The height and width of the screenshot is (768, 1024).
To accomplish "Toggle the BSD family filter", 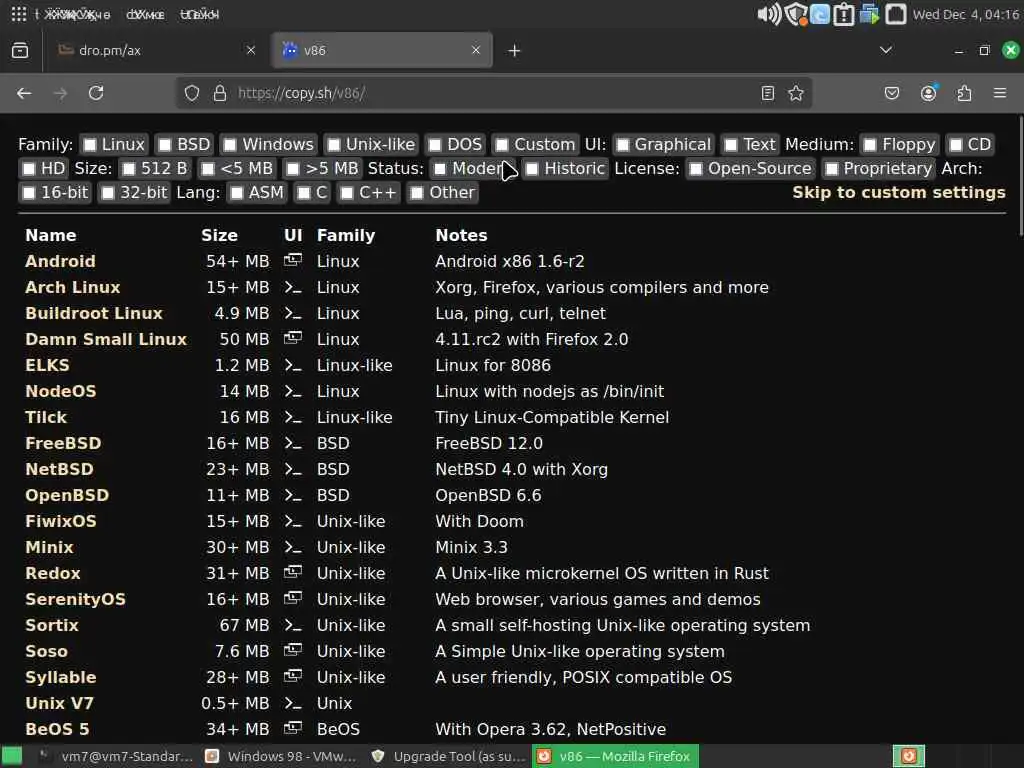I will [165, 144].
